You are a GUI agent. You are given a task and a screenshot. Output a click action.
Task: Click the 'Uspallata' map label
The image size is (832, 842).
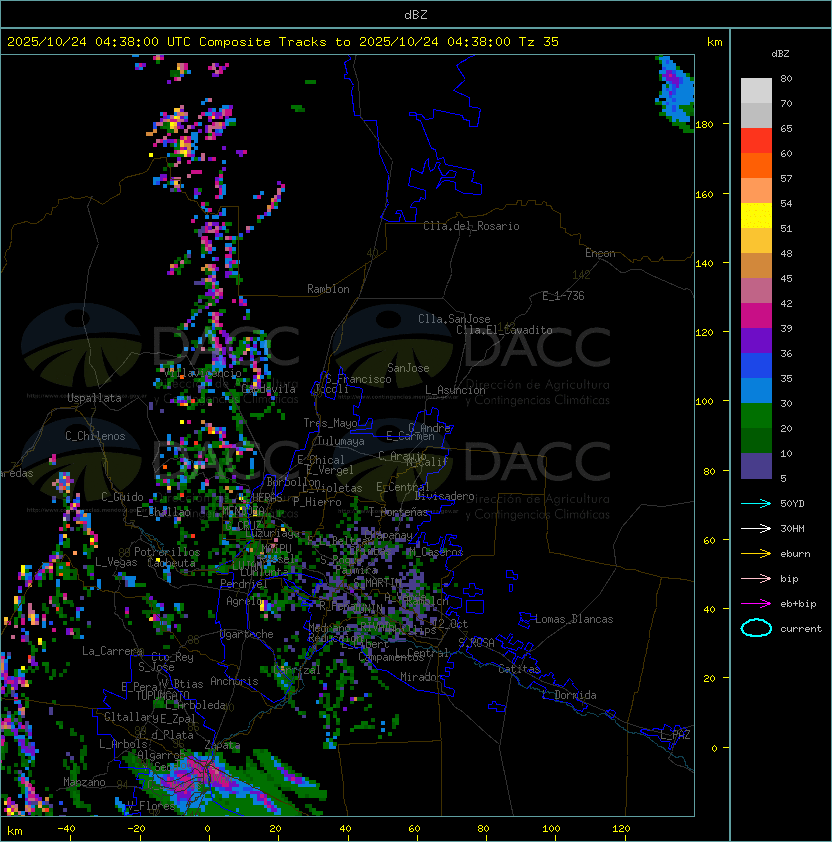95,398
